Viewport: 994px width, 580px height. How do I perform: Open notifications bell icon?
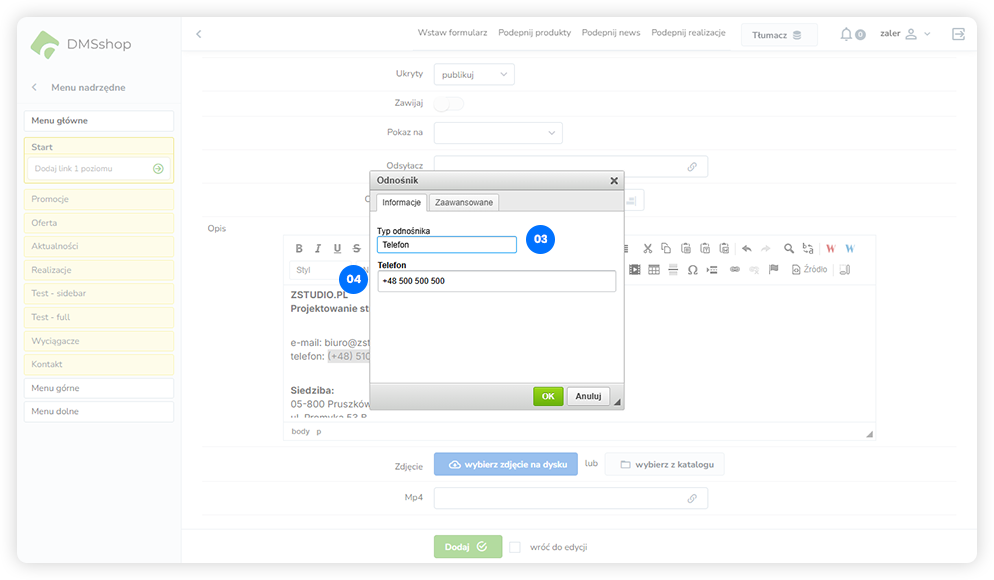click(846, 34)
